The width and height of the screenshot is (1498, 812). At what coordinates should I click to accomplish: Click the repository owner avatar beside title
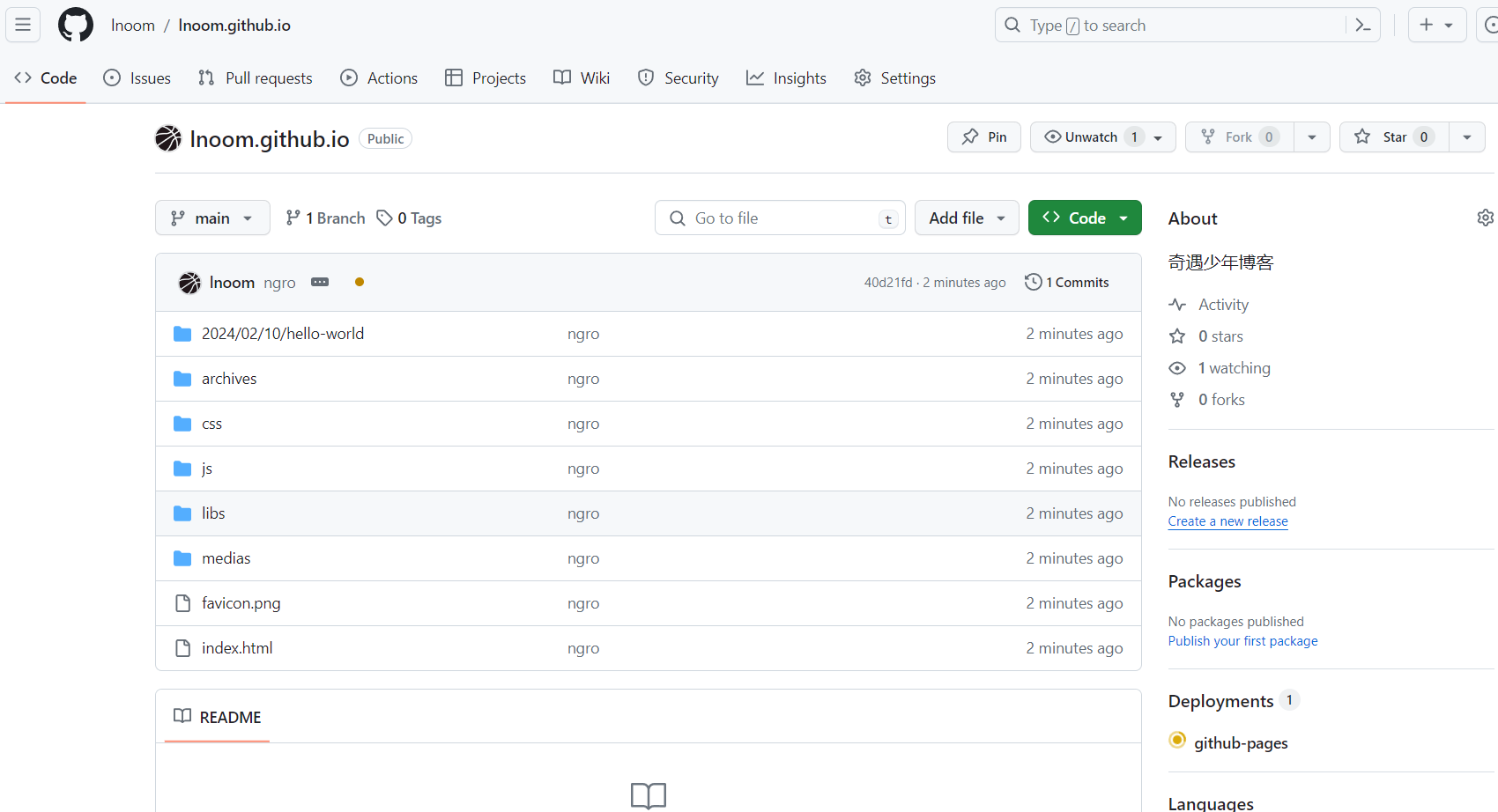(168, 138)
